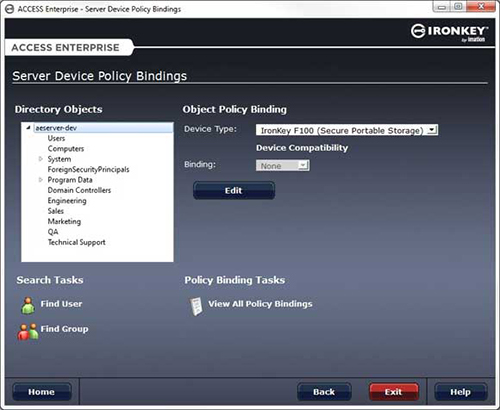Go to Home

(42, 392)
